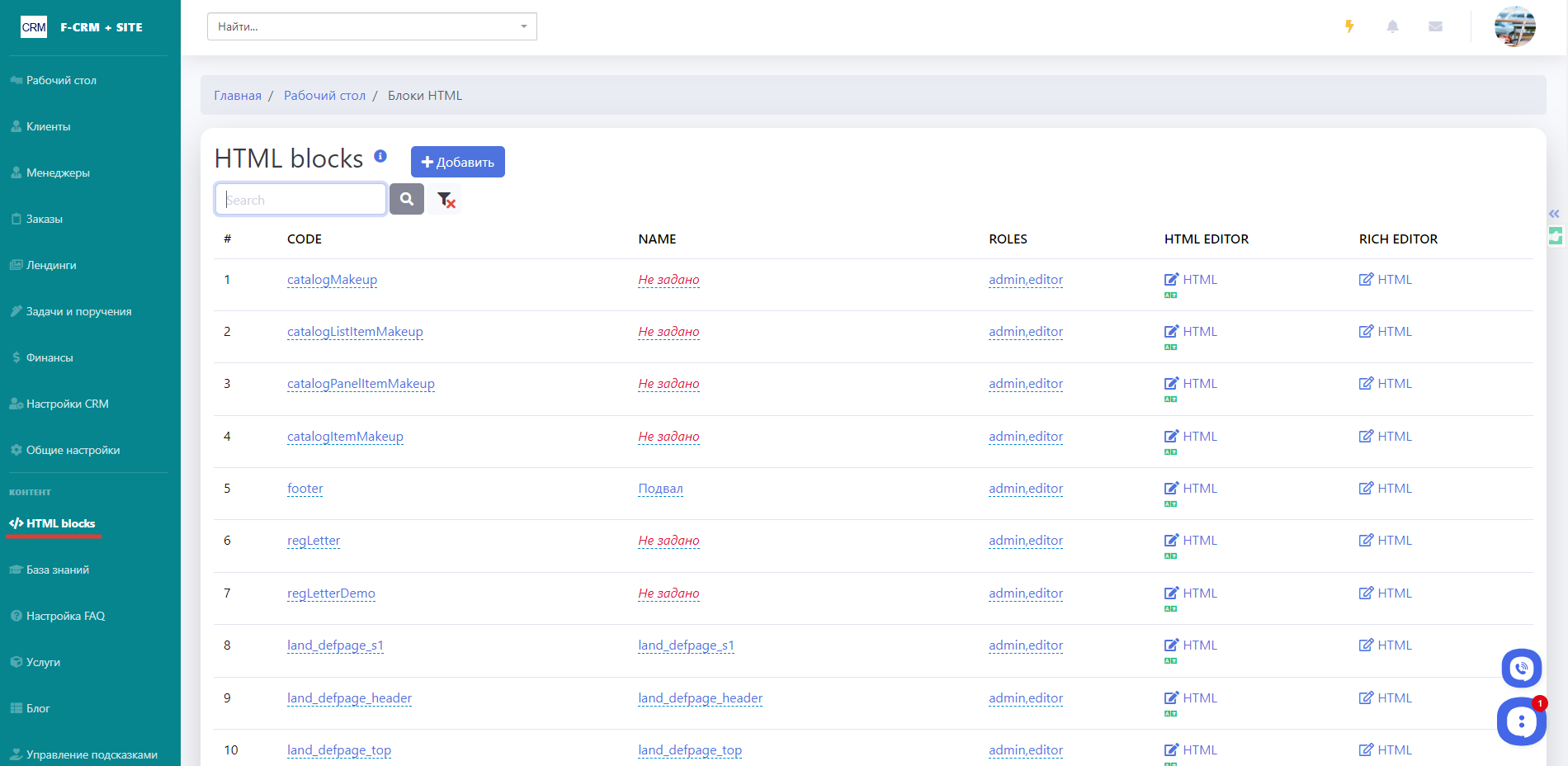Click the Главная breadcrumb link
The image size is (1568, 766).
pos(238,96)
